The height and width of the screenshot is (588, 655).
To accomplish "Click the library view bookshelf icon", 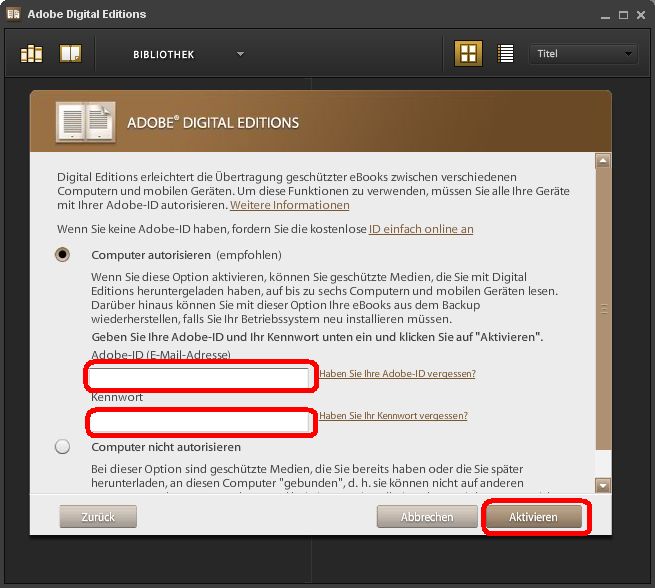I will click(32, 54).
